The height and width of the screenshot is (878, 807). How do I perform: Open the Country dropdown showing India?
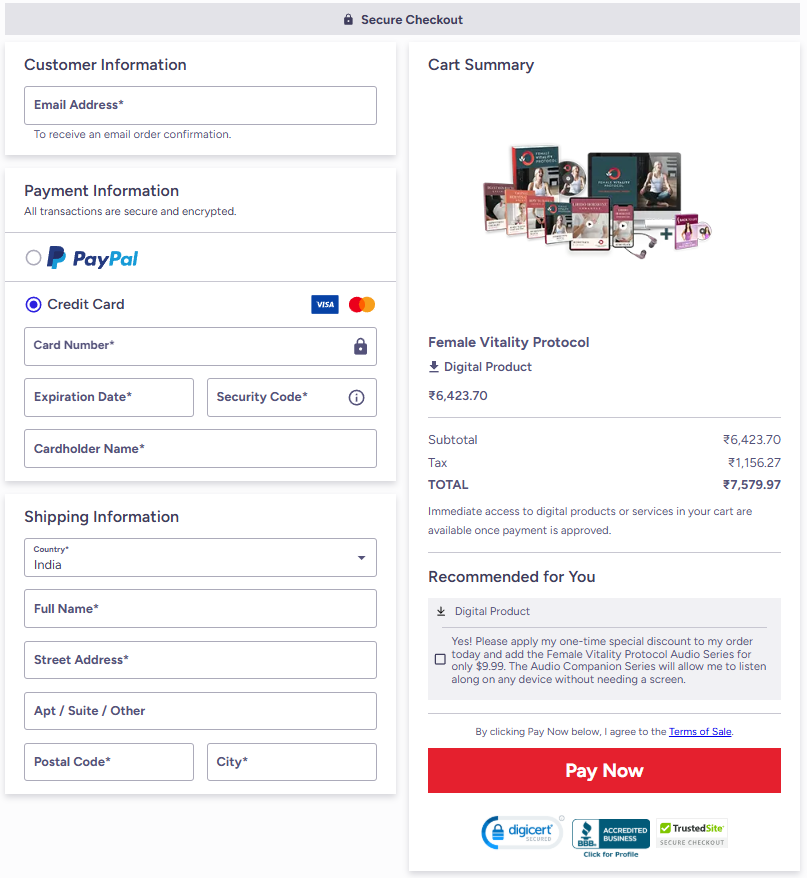[200, 558]
